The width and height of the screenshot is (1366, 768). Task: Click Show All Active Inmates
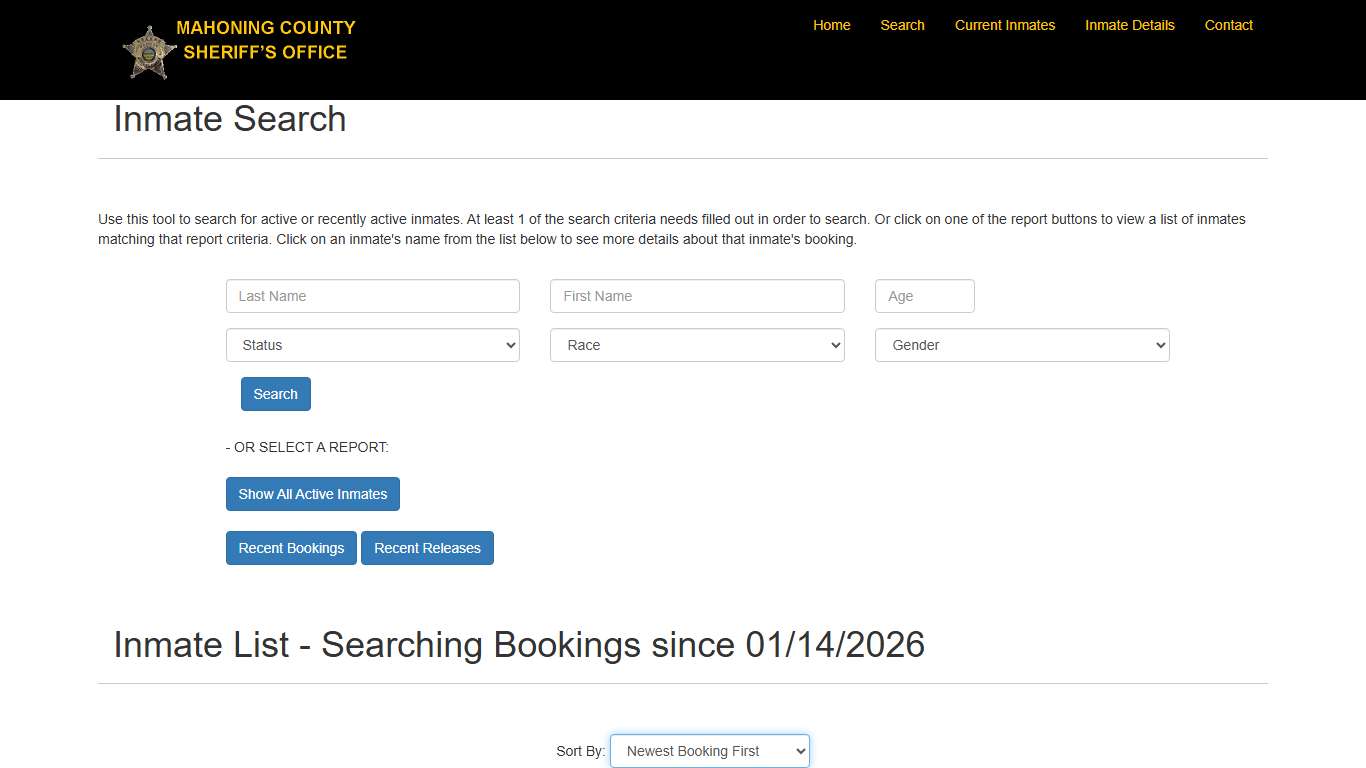(312, 493)
